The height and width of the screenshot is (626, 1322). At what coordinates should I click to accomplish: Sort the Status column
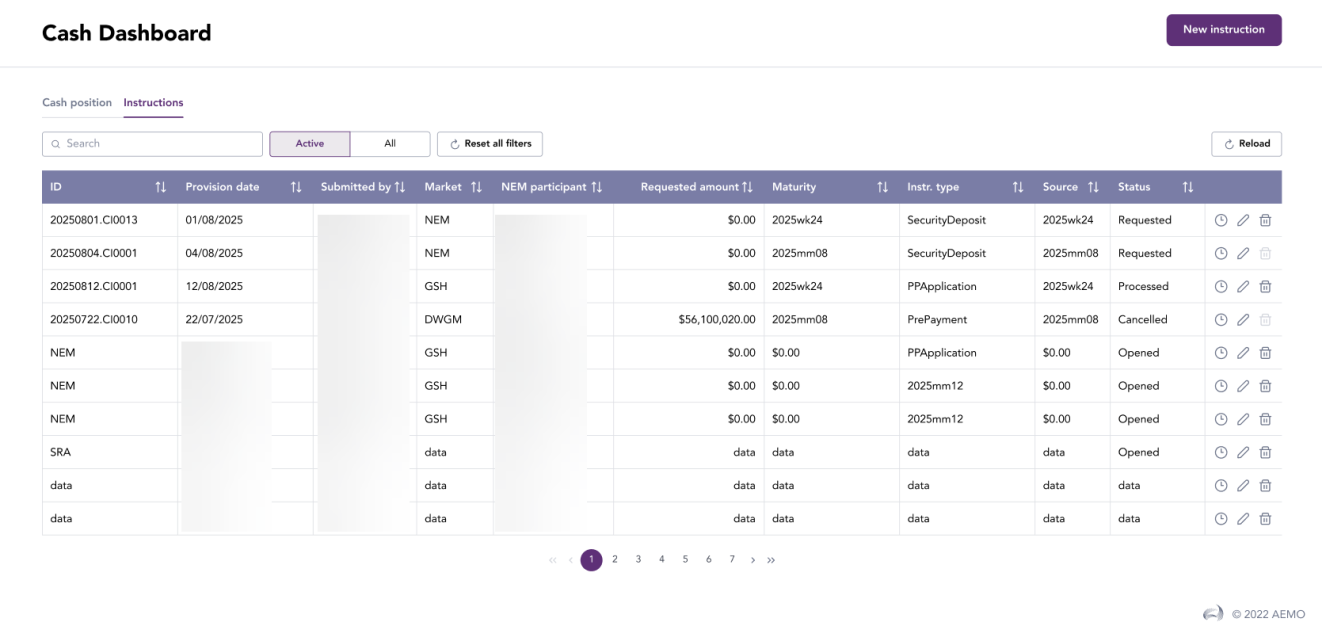1188,187
